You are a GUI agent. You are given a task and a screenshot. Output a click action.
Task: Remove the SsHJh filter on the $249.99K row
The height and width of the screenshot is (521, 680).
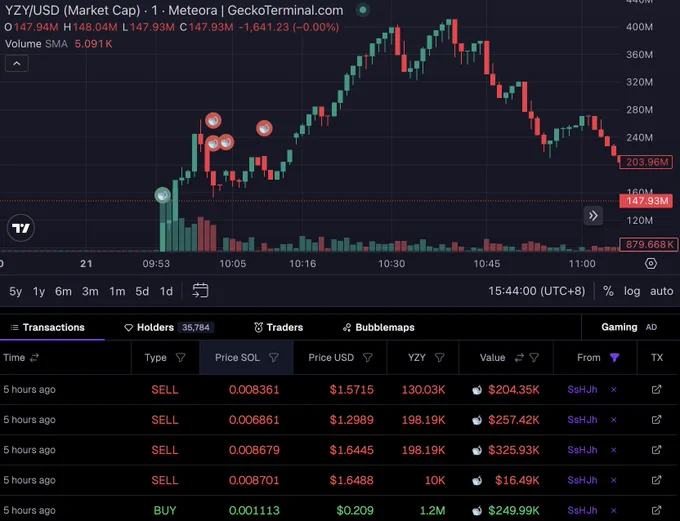tap(614, 510)
